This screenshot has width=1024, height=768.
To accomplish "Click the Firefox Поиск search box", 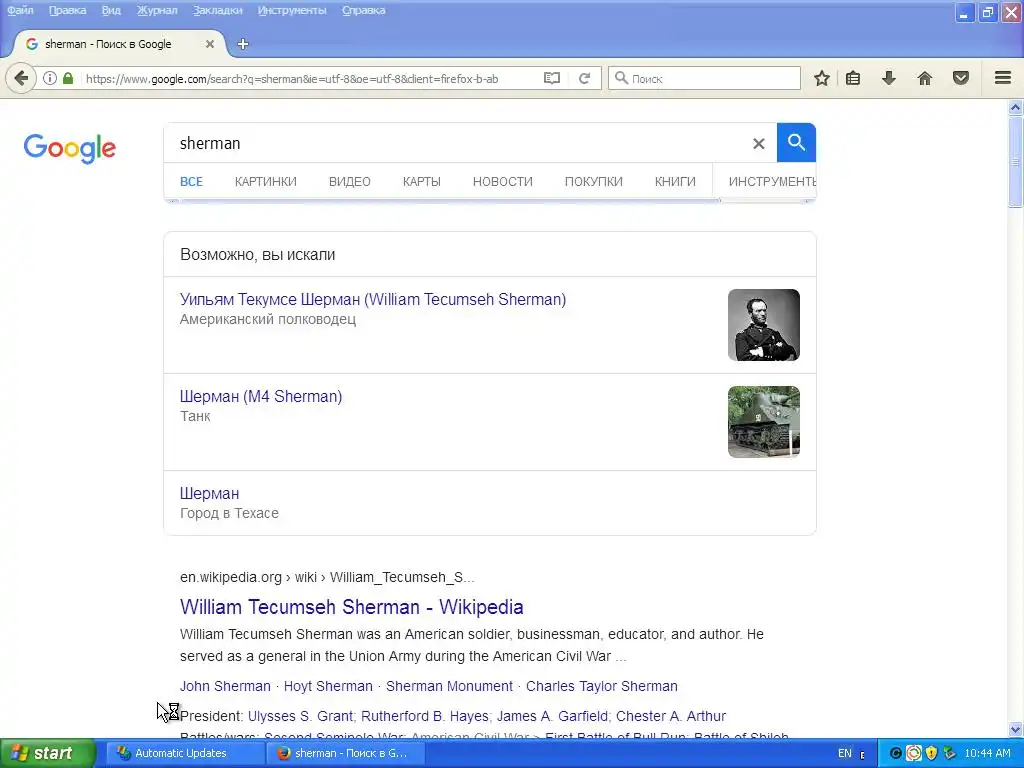I will coord(704,78).
